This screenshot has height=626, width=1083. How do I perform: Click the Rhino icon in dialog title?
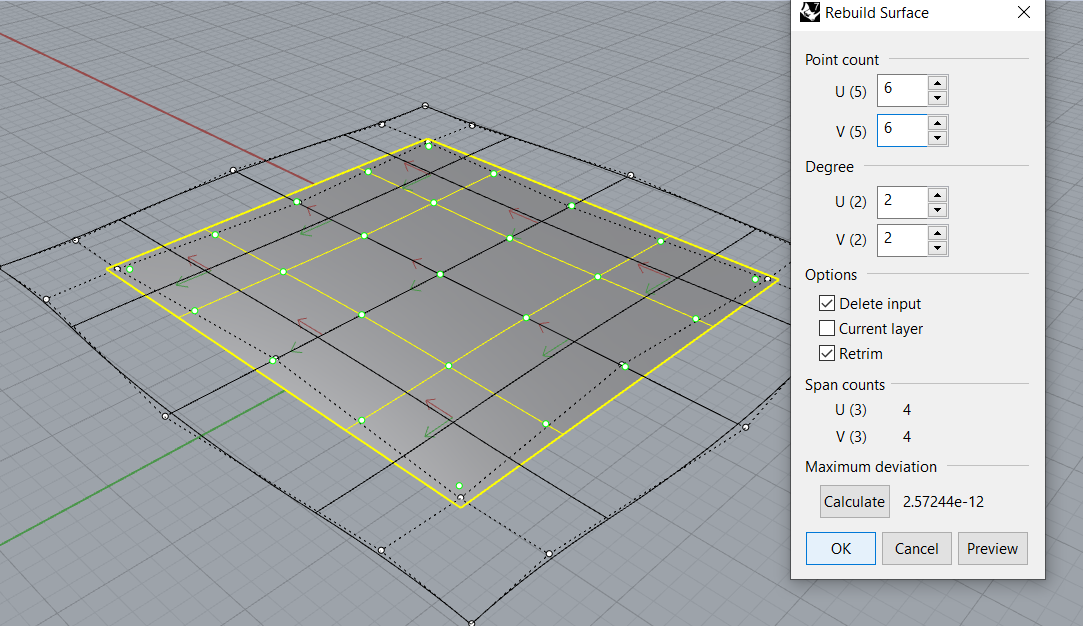809,12
